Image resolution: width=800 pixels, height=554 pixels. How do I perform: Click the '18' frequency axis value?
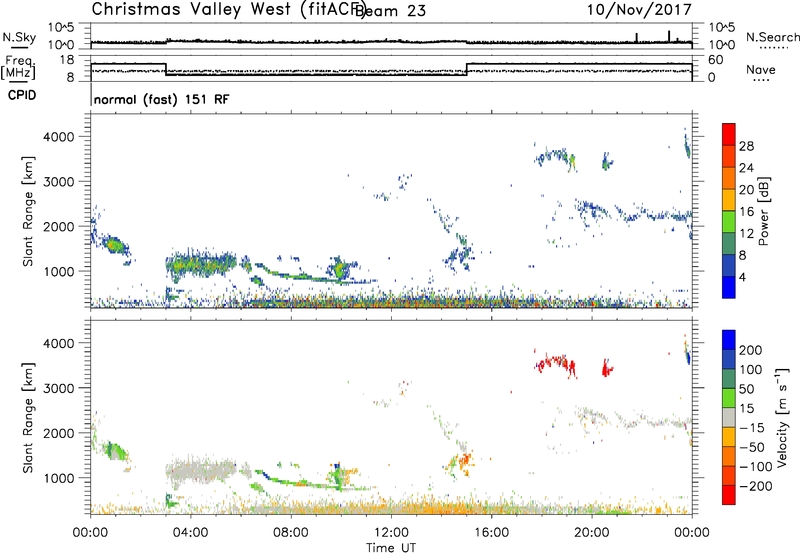(66, 60)
